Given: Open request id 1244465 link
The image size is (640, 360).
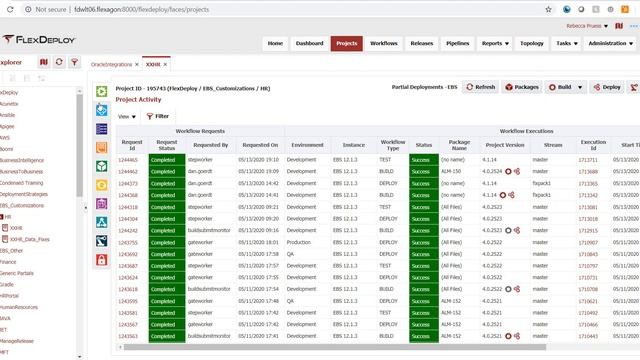Looking at the screenshot, I should coord(128,160).
